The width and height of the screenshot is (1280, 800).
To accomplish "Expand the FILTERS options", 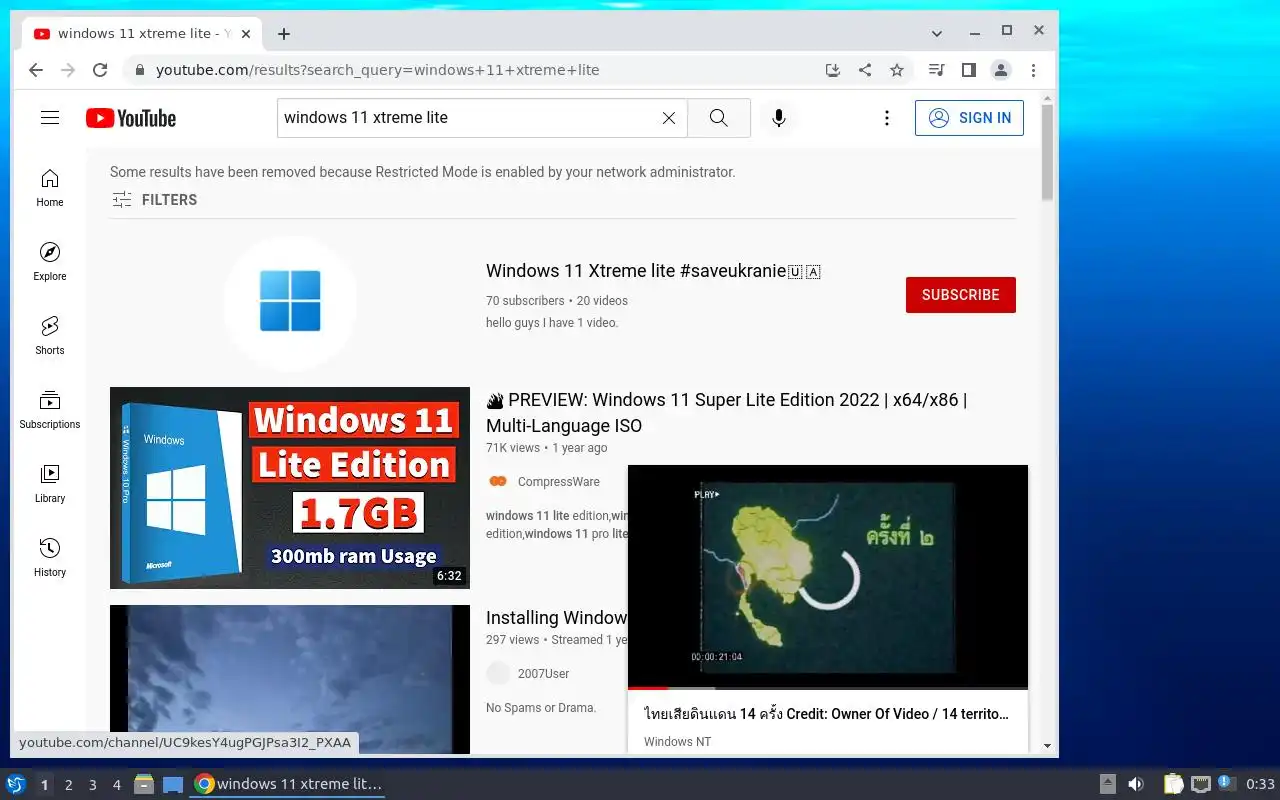I will click(154, 200).
